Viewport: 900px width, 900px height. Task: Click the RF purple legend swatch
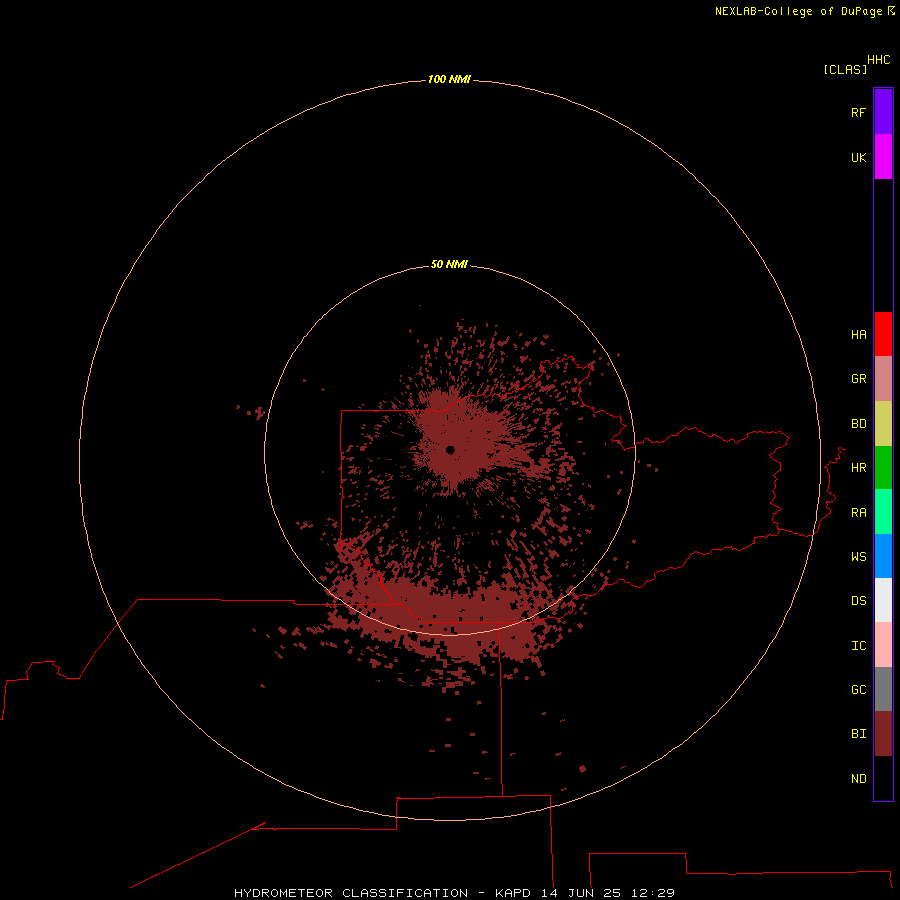883,112
